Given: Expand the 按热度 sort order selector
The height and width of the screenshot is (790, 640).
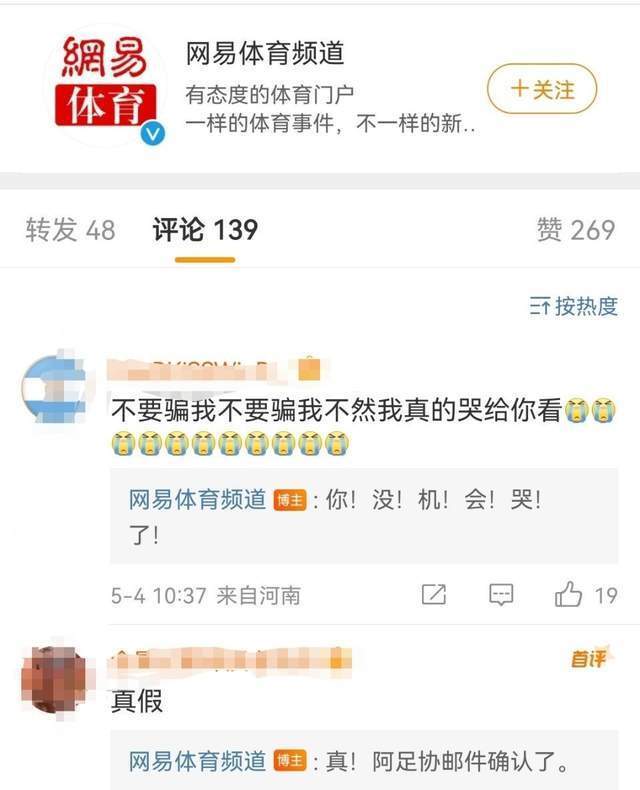Looking at the screenshot, I should point(573,306).
